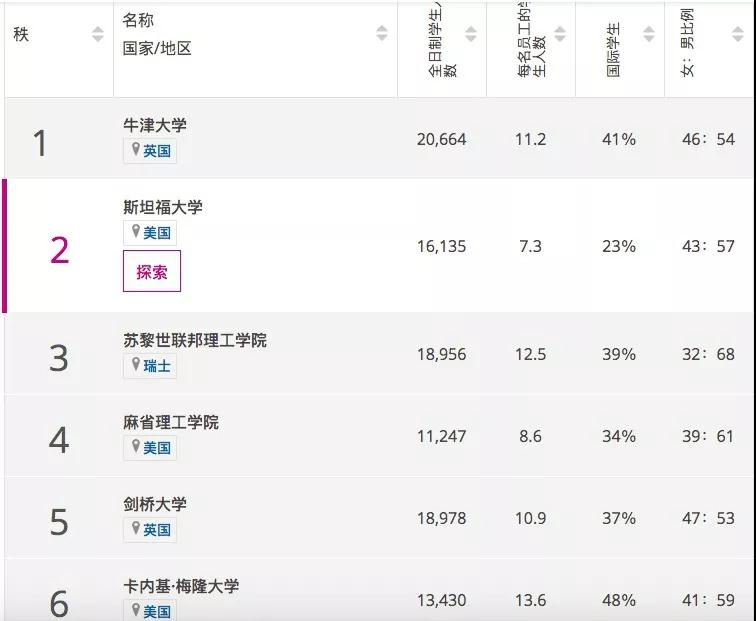The width and height of the screenshot is (756, 621).
Task: Click the 瑞士 country tag
Action: (x=157, y=366)
